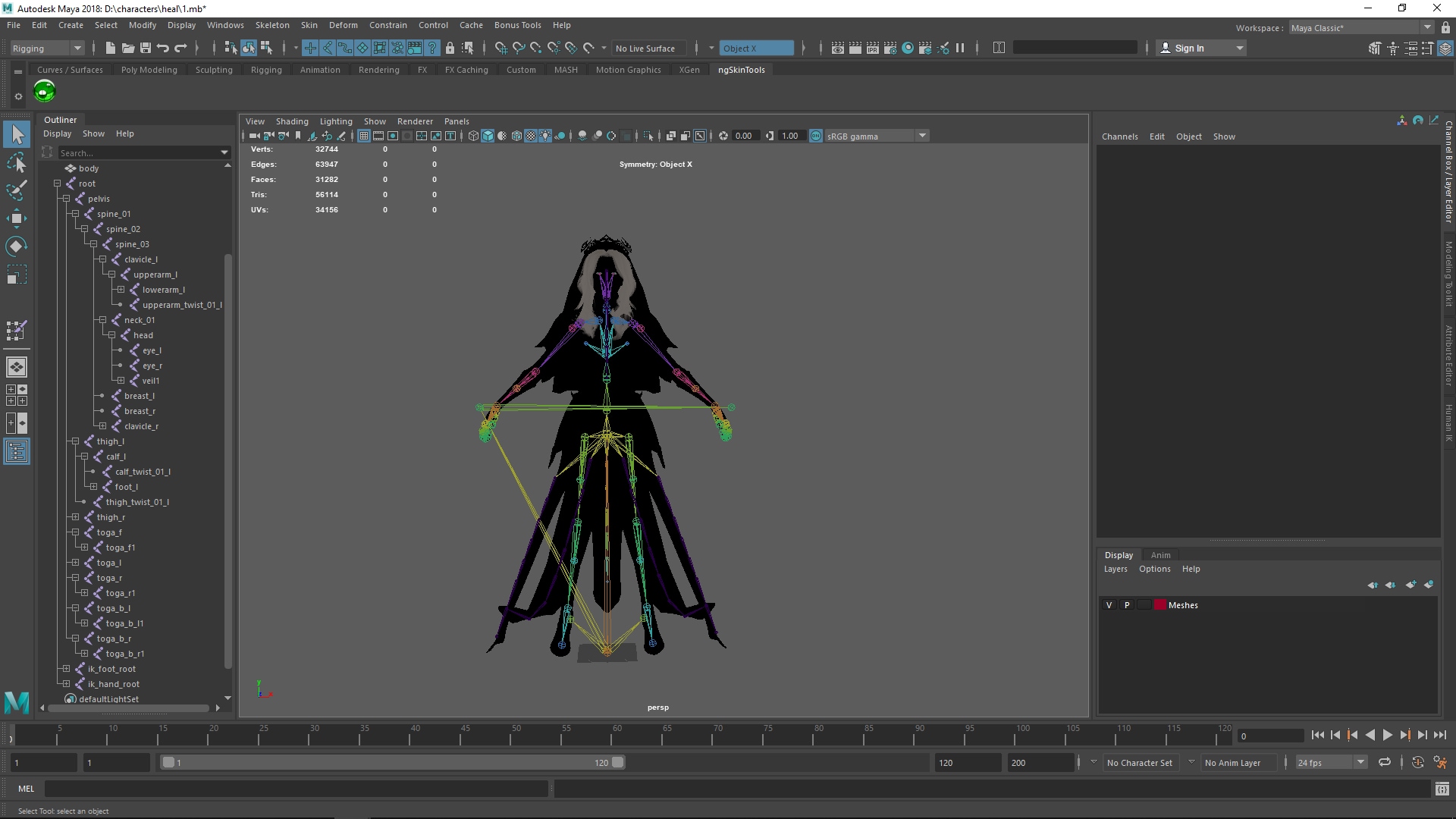Screen dimensions: 1456x819
Task: Select the Move tool in the toolbox
Action: coord(16,218)
